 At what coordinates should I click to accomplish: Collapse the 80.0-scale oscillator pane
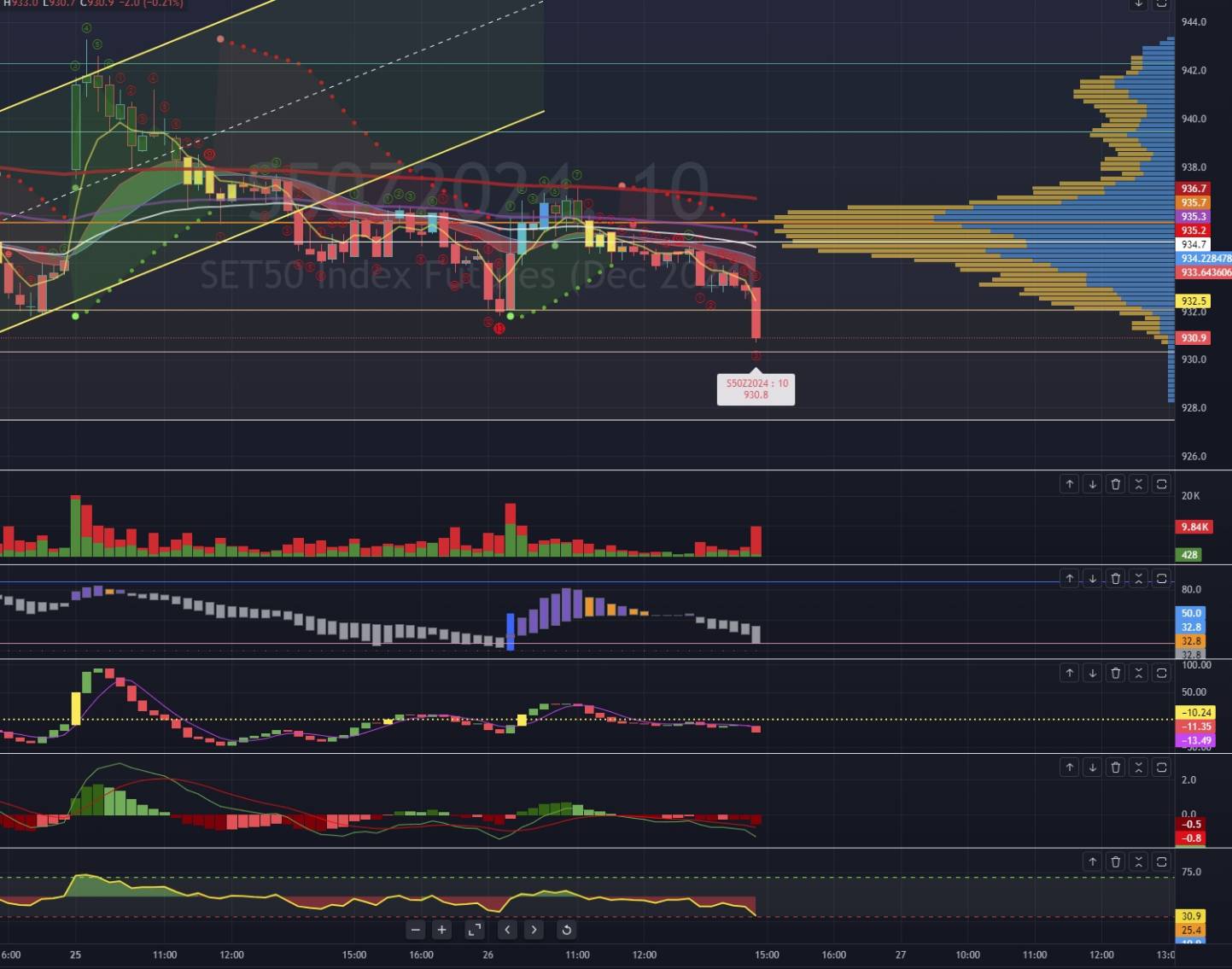[1139, 579]
